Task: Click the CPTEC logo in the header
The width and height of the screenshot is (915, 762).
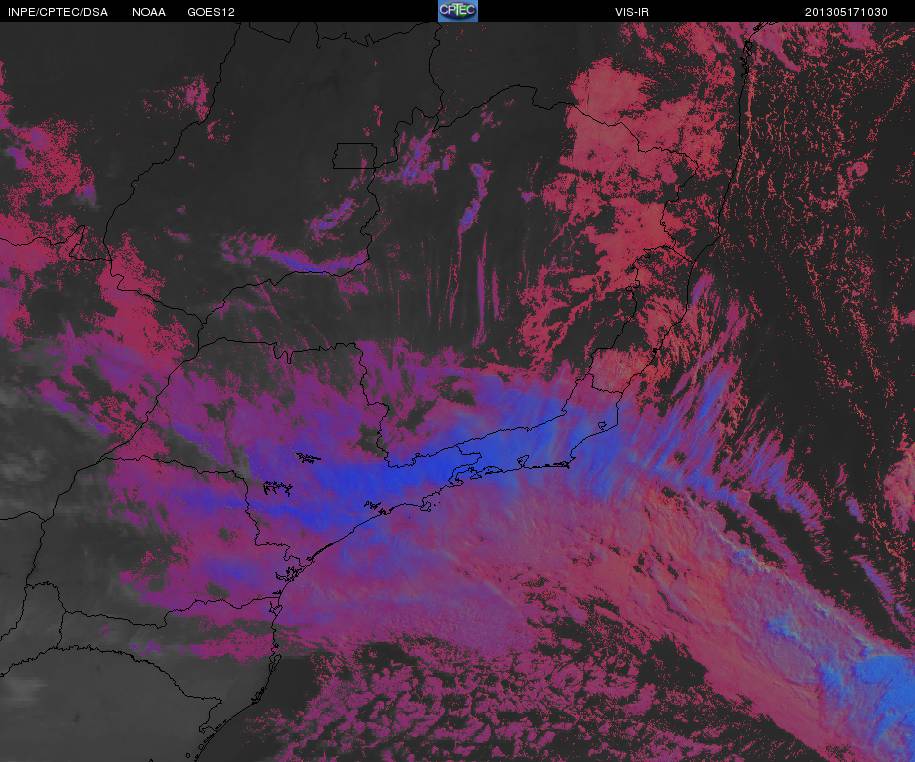Action: point(458,11)
